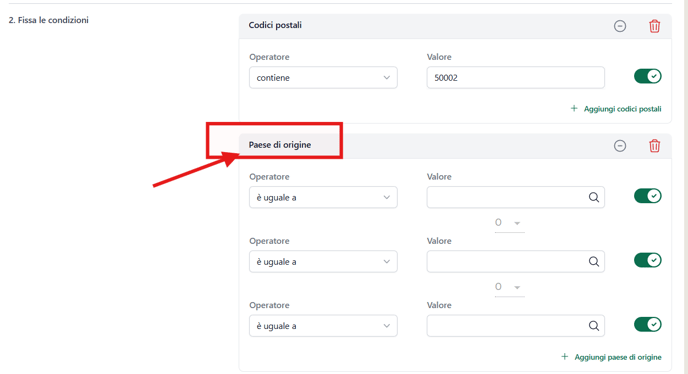688x374 pixels.
Task: Click plus icon beside Aggiungi codici postali
Action: click(x=574, y=108)
